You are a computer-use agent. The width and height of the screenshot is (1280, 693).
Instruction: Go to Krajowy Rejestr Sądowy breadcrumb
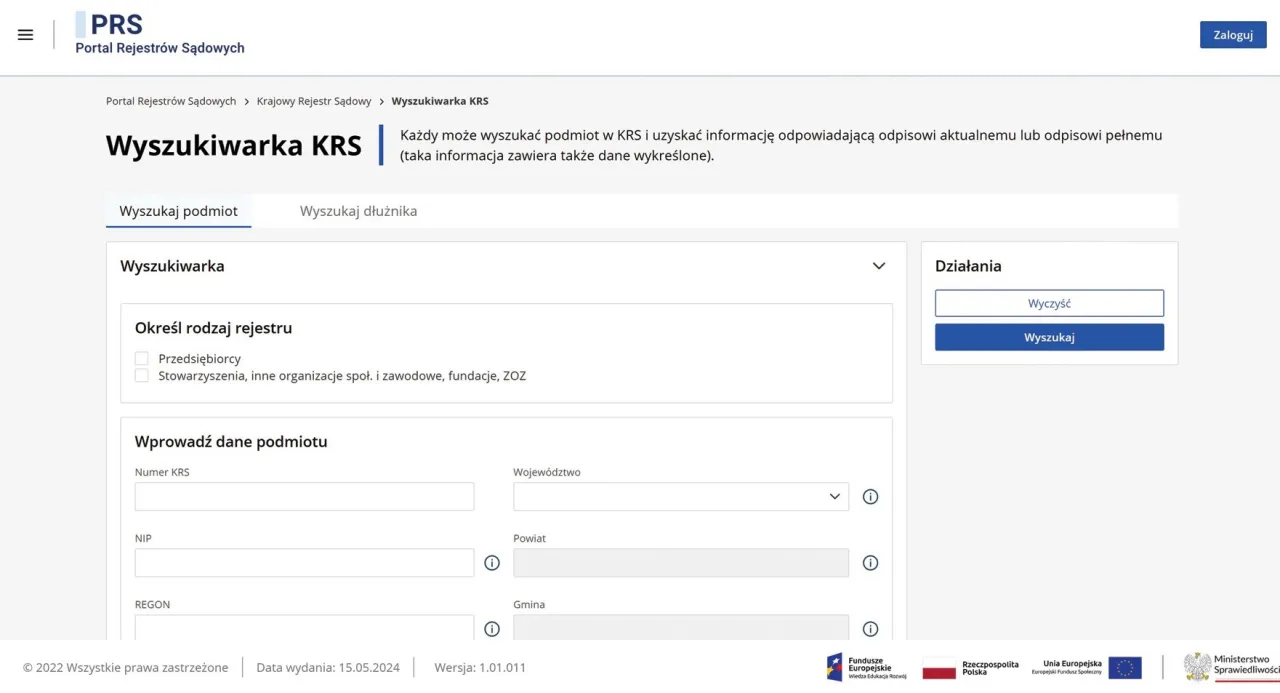[x=313, y=101]
